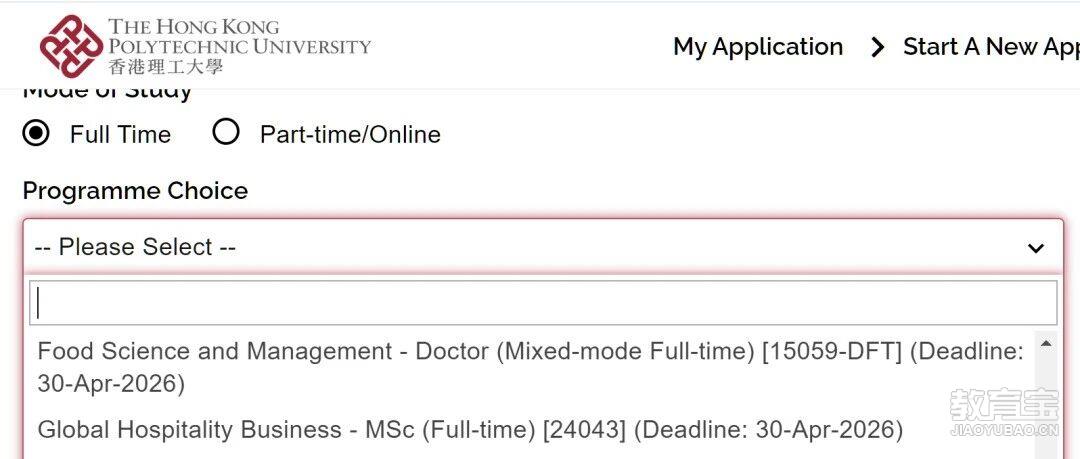Click the Chinese university name 香港理工大學
This screenshot has width=1080, height=459.
coord(165,67)
